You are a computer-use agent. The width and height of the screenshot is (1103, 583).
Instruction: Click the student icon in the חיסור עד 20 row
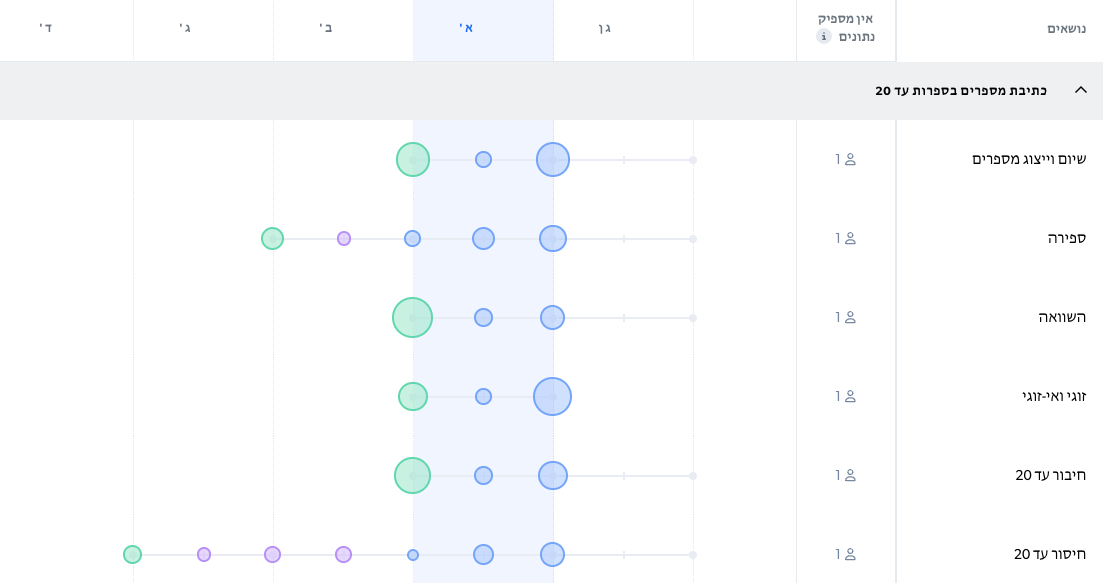(x=850, y=554)
